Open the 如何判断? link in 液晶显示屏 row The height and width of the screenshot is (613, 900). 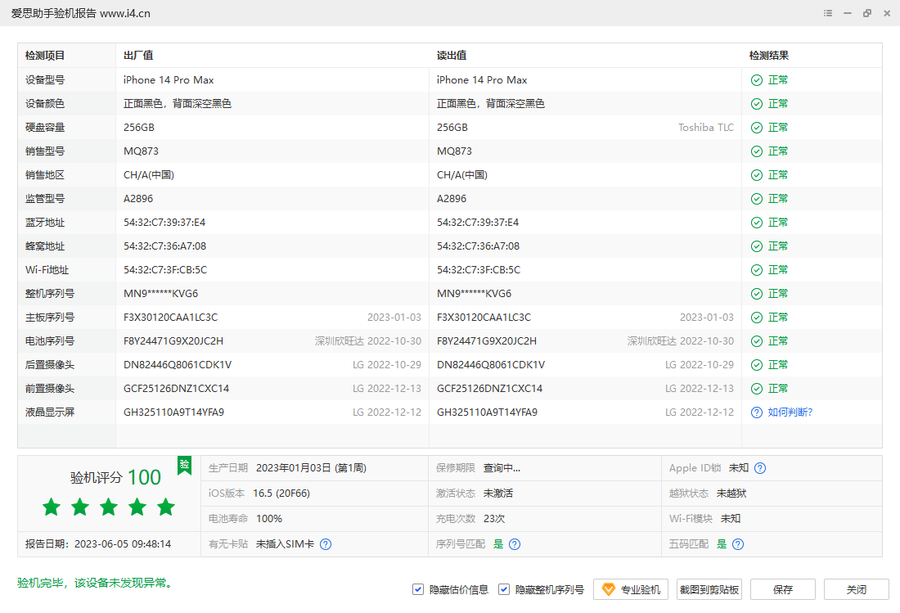(x=790, y=412)
